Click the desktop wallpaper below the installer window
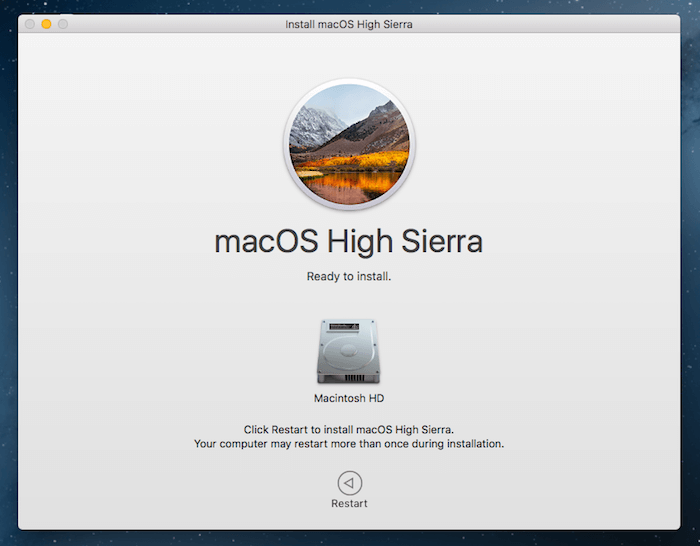Viewport: 700px width, 546px height. (349, 538)
